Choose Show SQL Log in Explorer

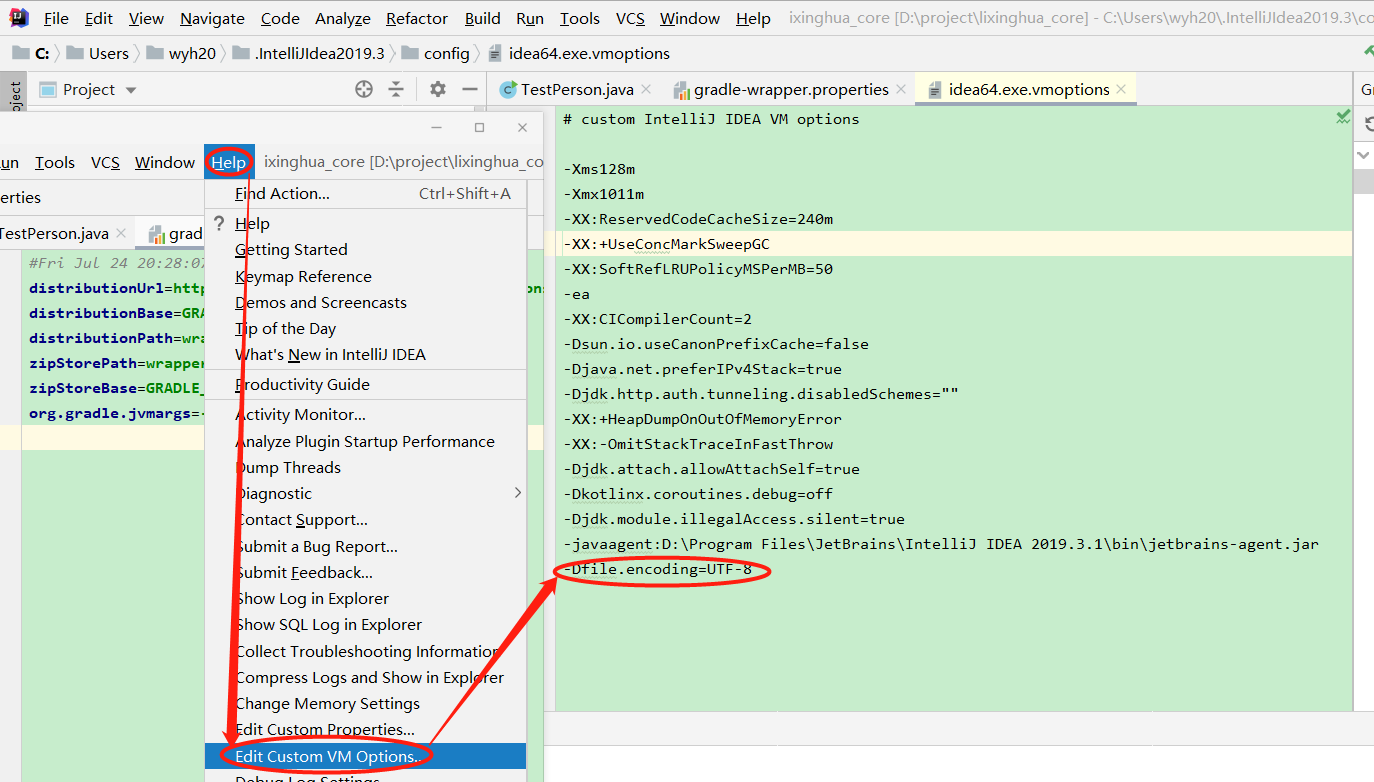[x=365, y=624]
